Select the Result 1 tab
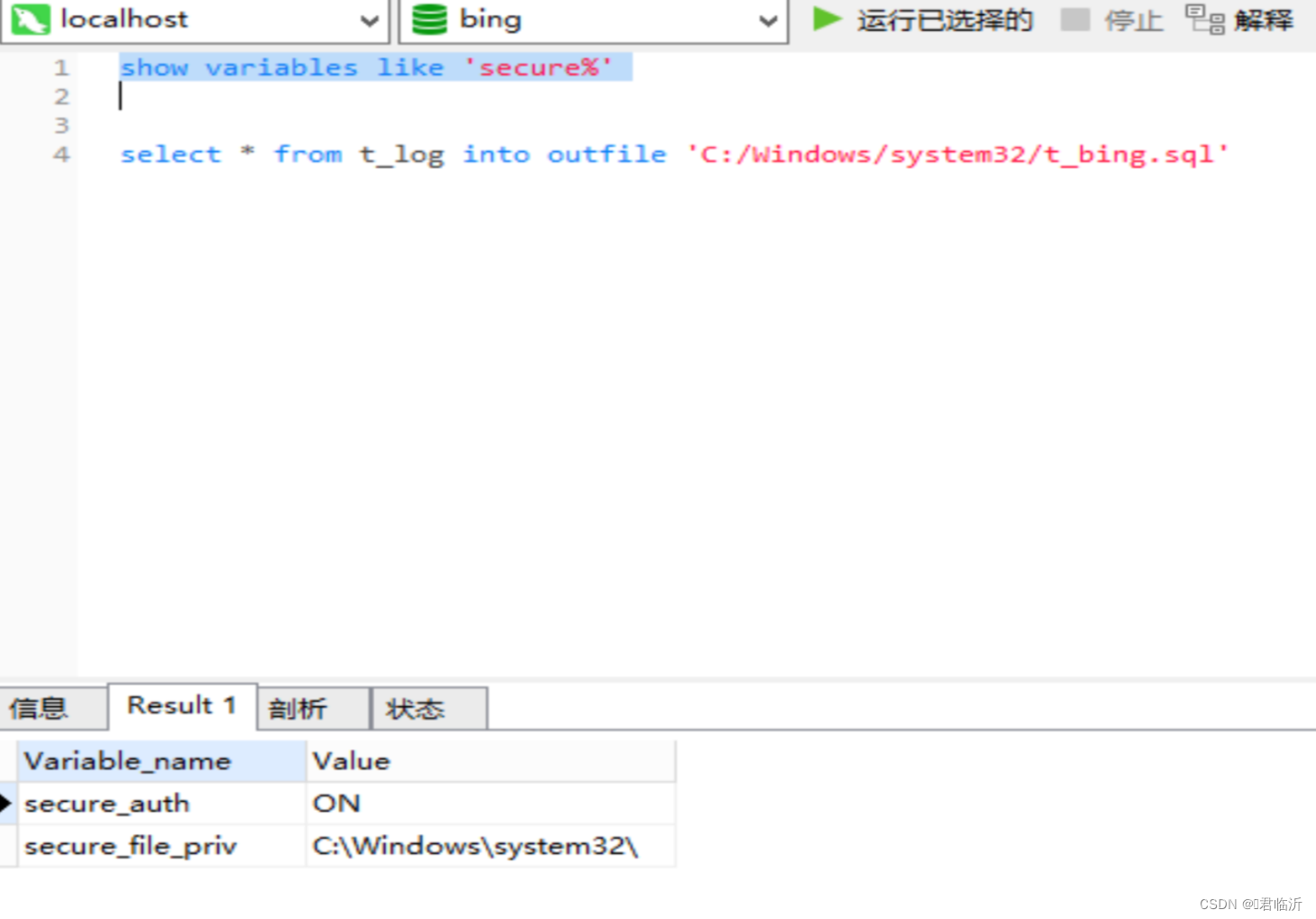Screen dimensions: 1316x919 click(x=182, y=705)
